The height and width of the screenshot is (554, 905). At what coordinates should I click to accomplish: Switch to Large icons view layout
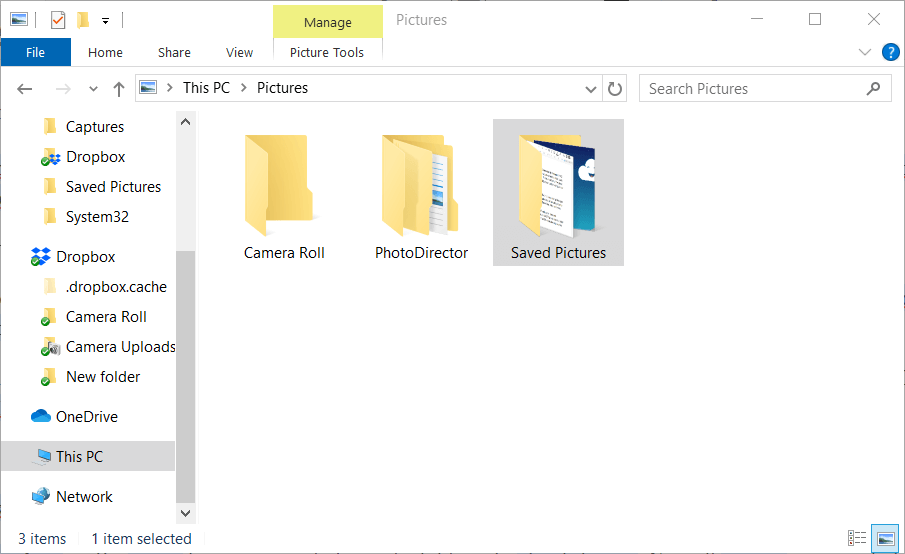click(x=884, y=539)
